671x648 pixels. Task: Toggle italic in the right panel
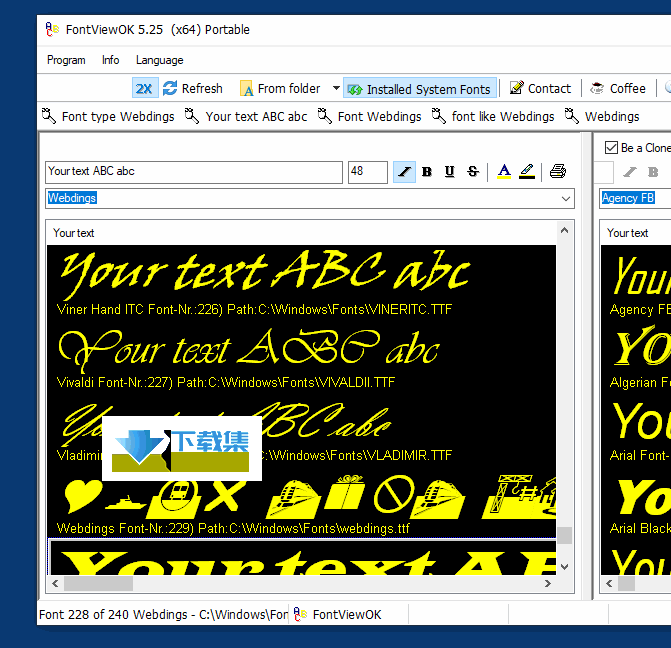pos(629,172)
